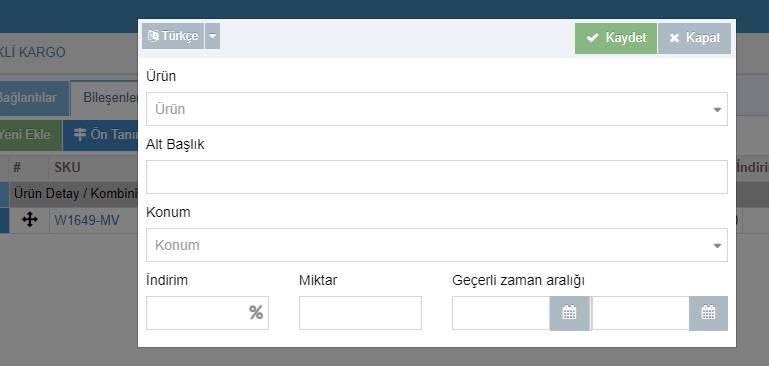Click the checkmark icon on Kaydet
This screenshot has height=366, width=769.
(592, 38)
